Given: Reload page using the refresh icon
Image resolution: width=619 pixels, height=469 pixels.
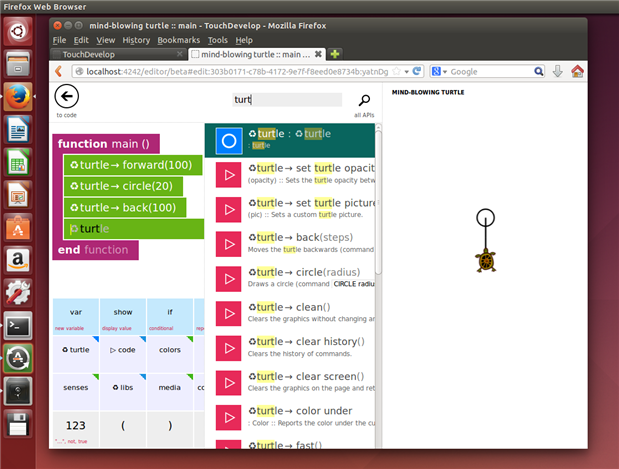Looking at the screenshot, I should pos(416,71).
